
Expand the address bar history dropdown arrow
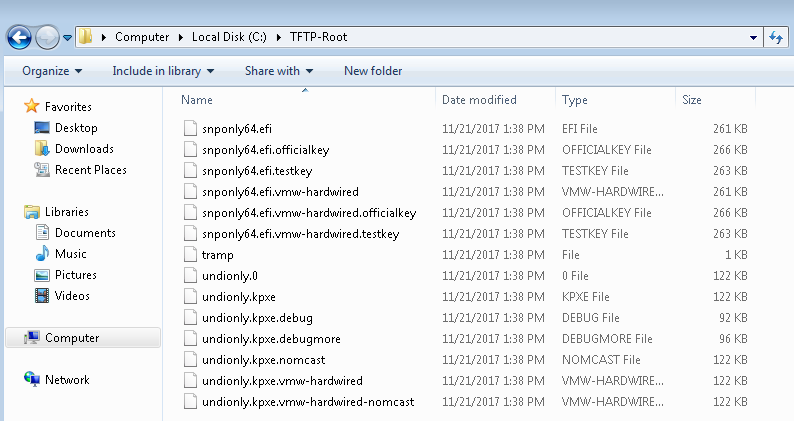(x=753, y=37)
